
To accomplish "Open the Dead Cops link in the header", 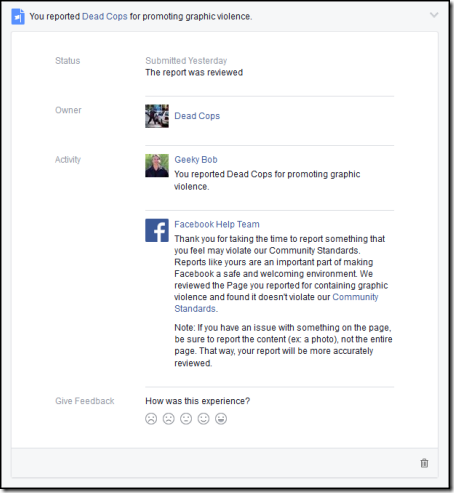I will 105,16.
